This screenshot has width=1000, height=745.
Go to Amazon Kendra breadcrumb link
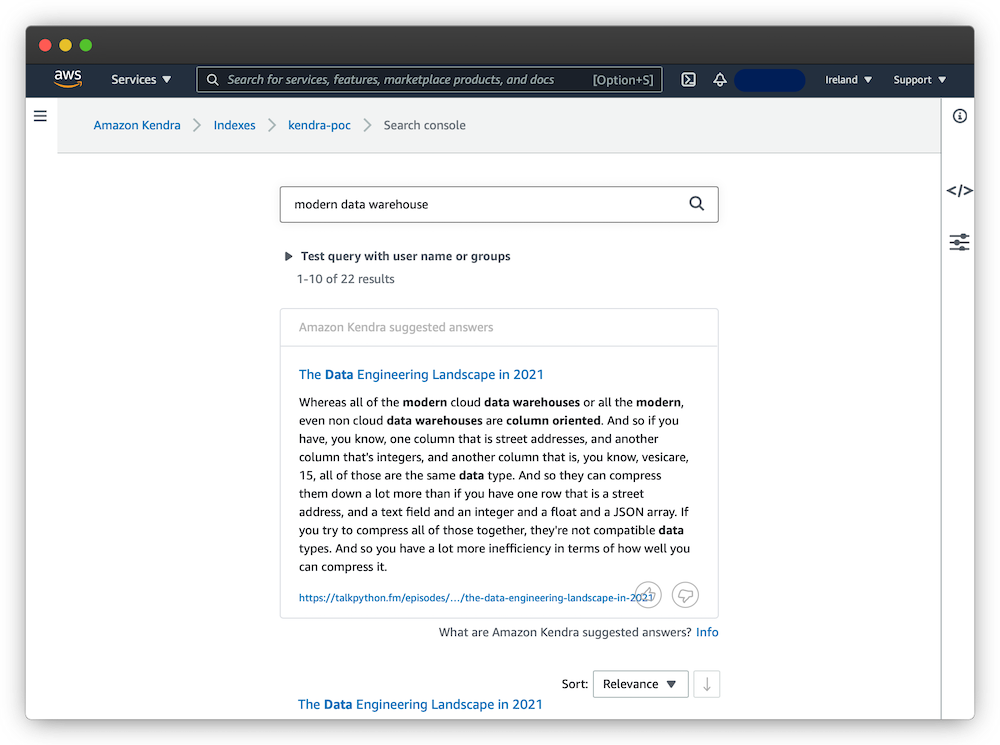coord(137,126)
